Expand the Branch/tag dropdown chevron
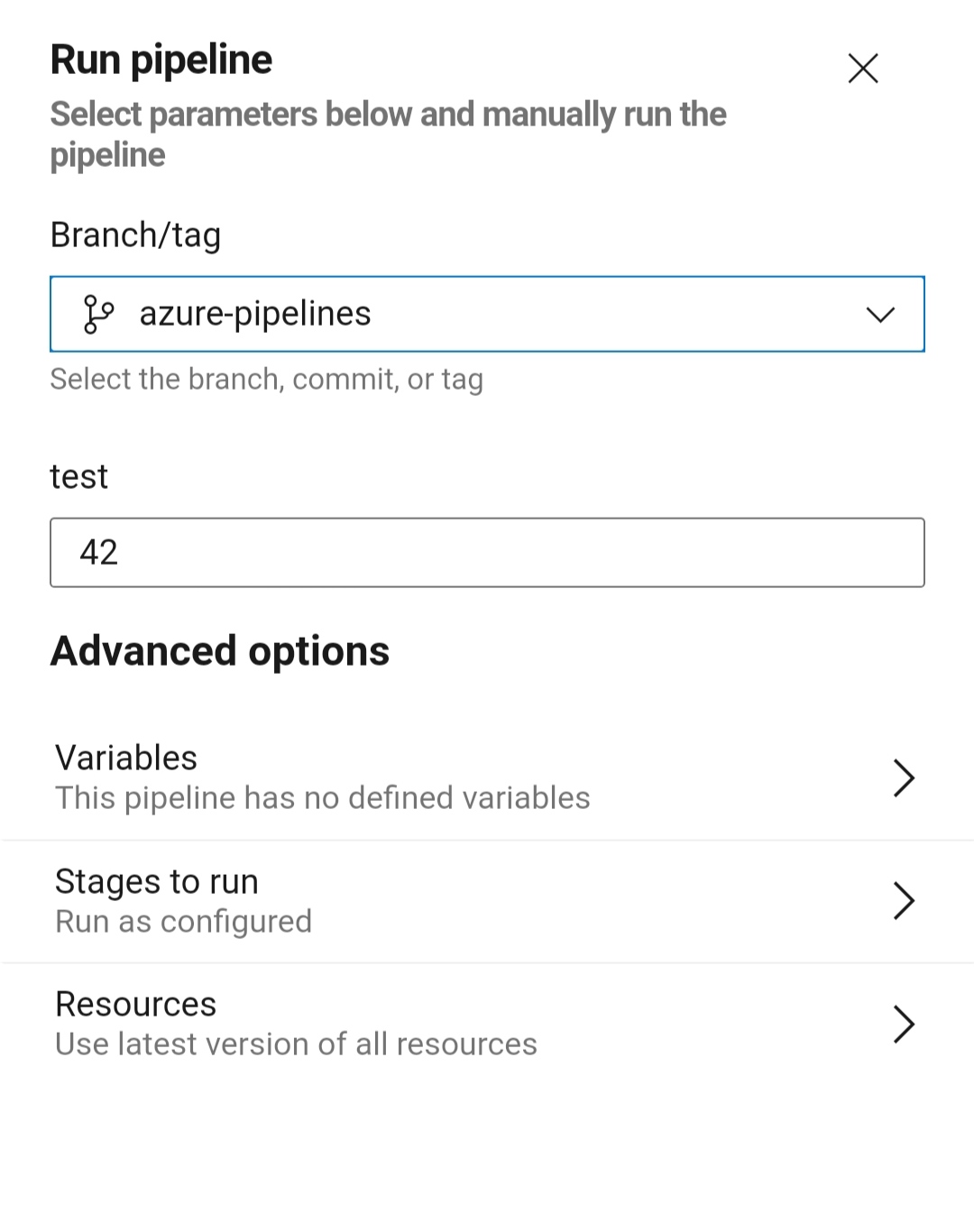 pos(880,314)
